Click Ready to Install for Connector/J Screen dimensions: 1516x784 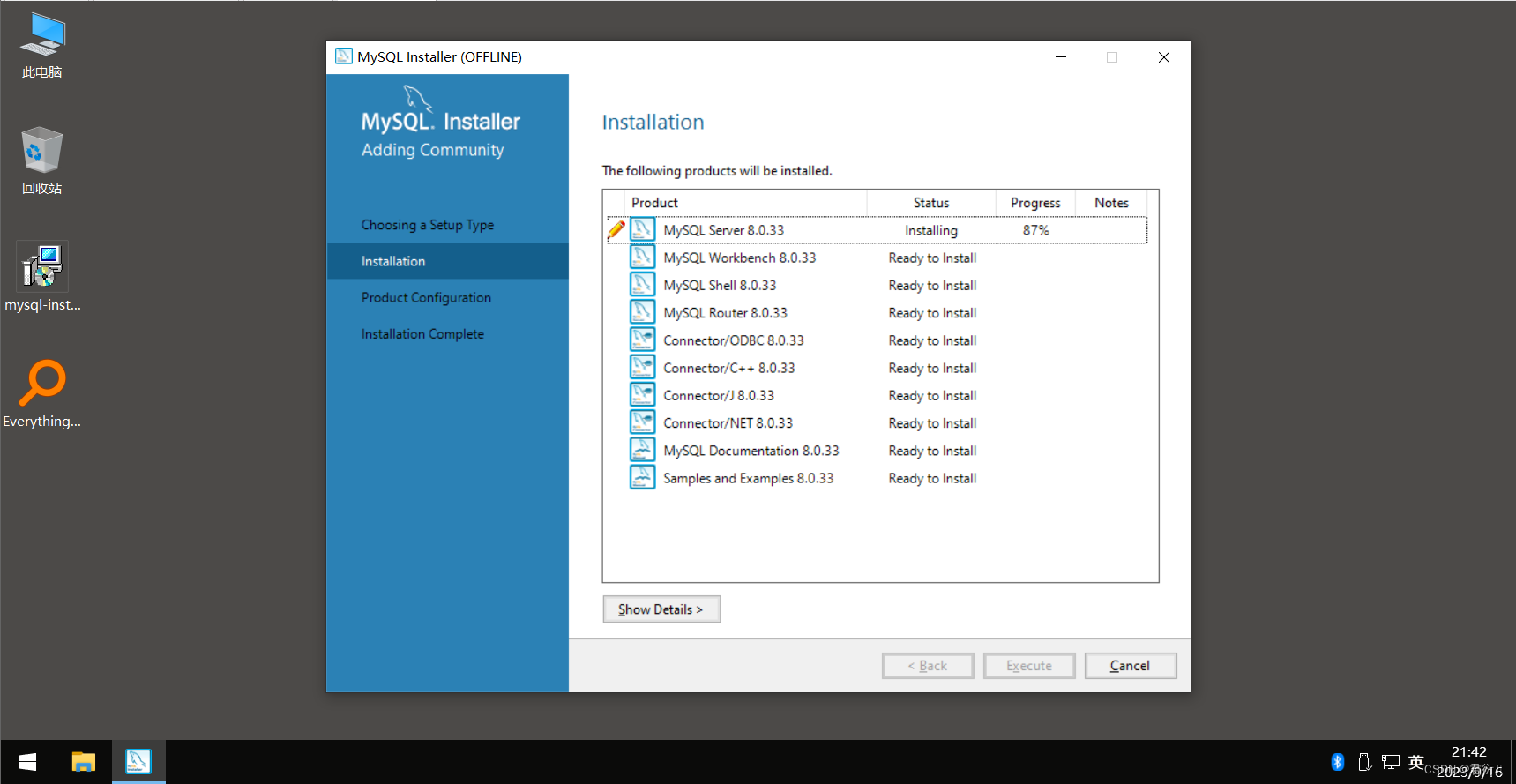tap(932, 395)
